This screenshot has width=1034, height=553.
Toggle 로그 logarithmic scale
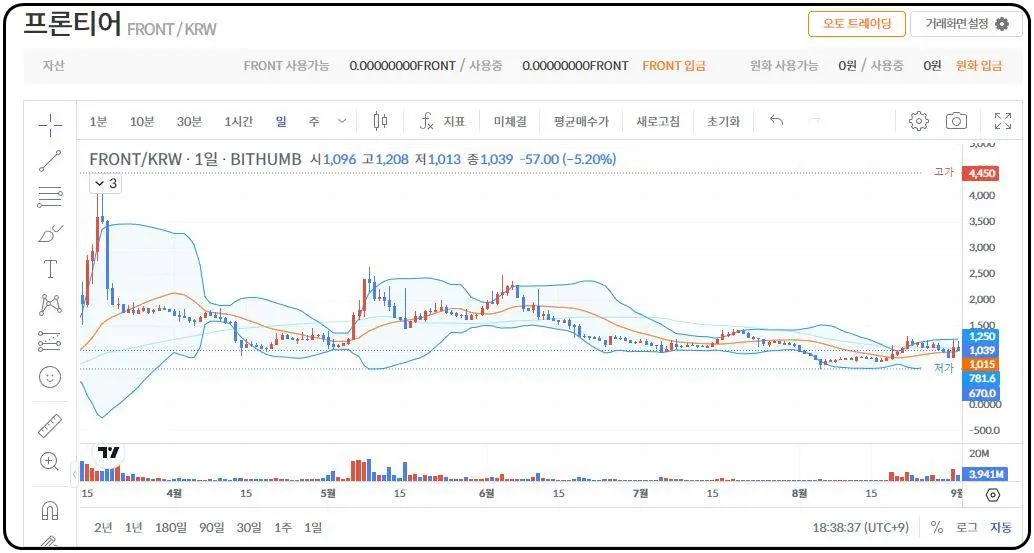point(967,527)
